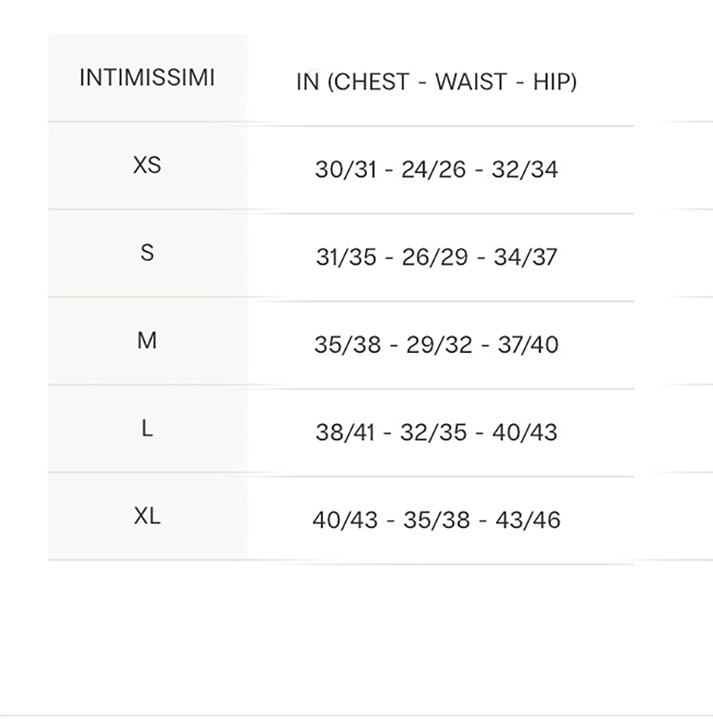Click the word WAIST in header
This screenshot has height=720, width=713.
pyautogui.click(x=471, y=82)
